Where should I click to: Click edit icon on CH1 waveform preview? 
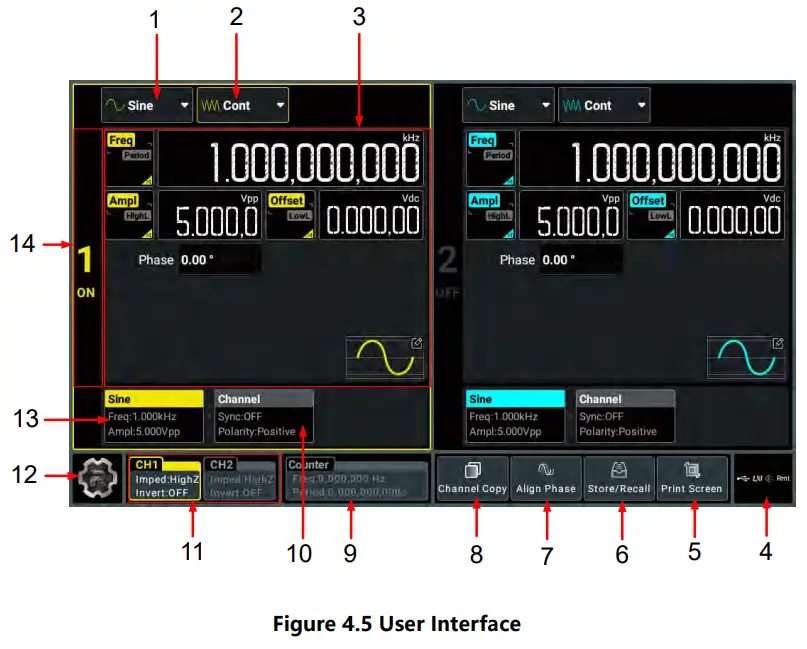point(417,343)
